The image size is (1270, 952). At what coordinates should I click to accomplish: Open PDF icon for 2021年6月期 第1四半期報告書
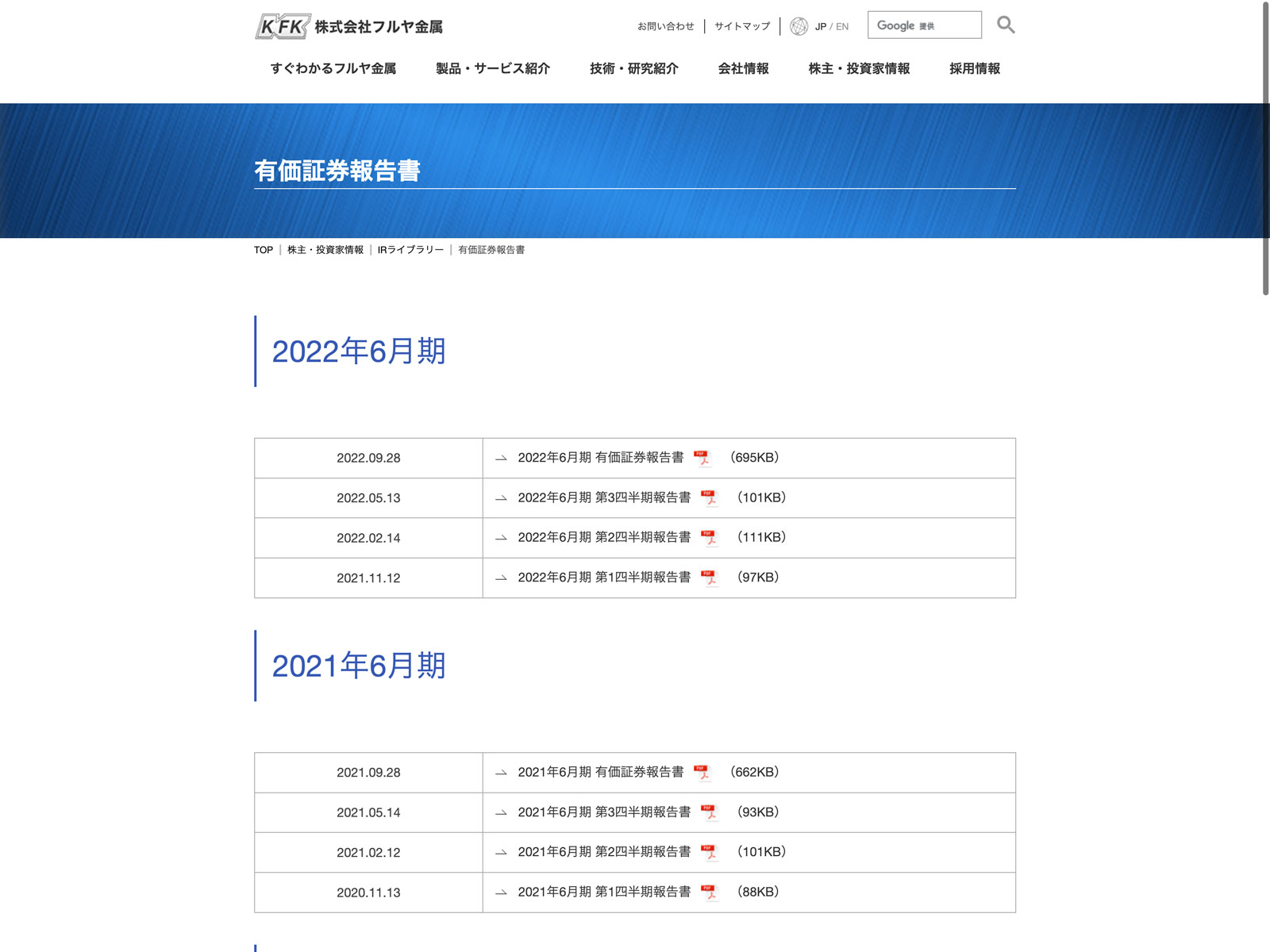point(709,892)
